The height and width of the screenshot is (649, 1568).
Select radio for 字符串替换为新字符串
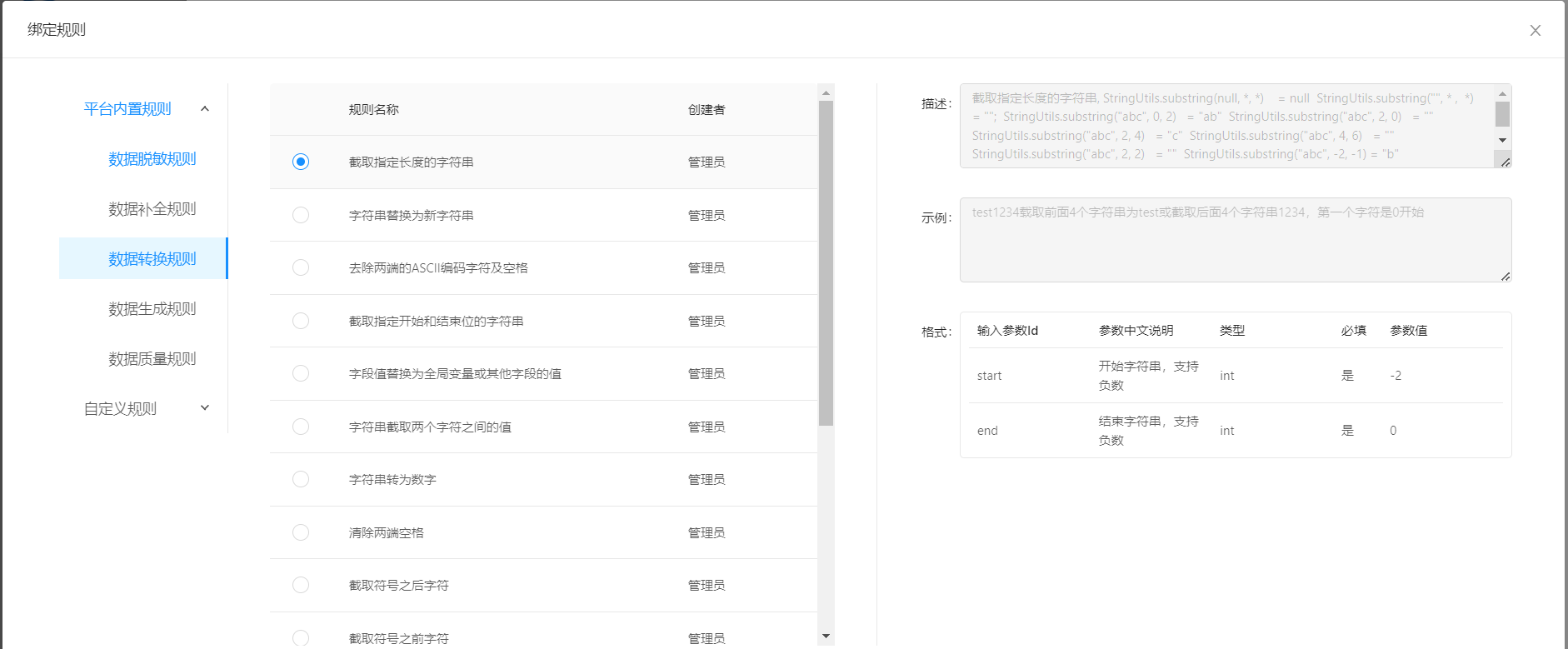[301, 215]
